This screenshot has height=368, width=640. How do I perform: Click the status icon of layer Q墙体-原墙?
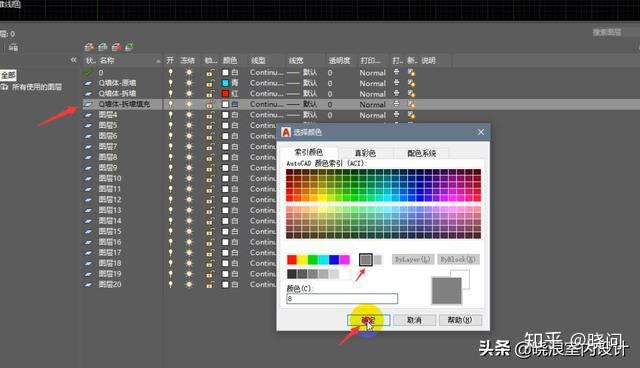(x=88, y=83)
